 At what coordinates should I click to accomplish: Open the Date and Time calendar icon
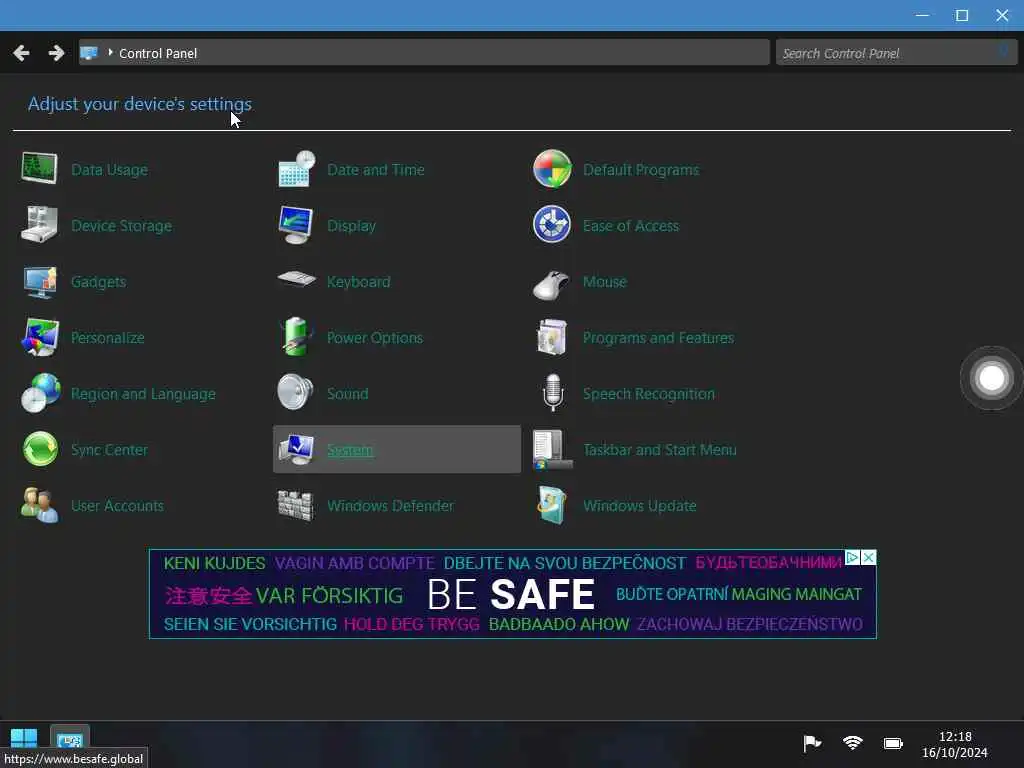(x=296, y=168)
